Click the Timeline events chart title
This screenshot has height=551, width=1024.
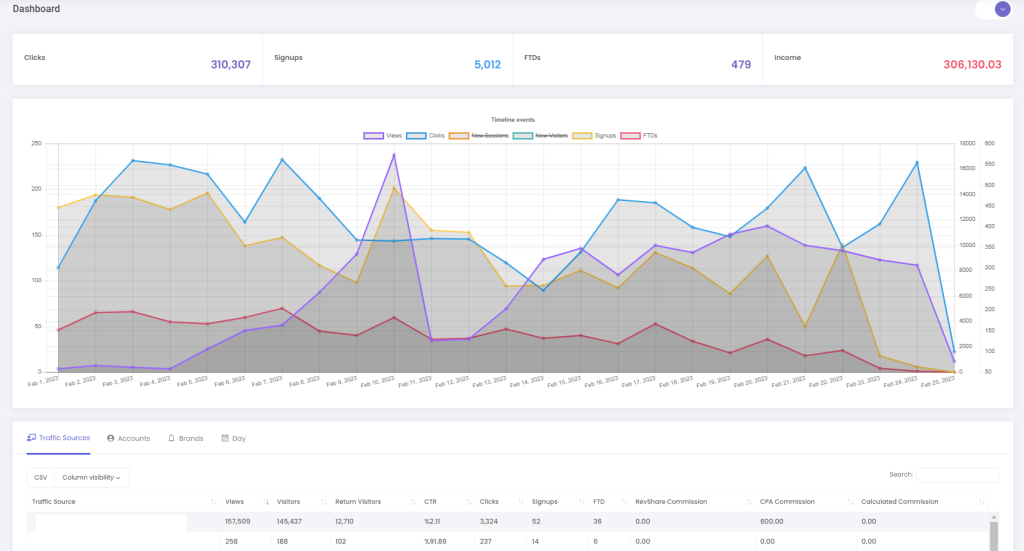513,119
